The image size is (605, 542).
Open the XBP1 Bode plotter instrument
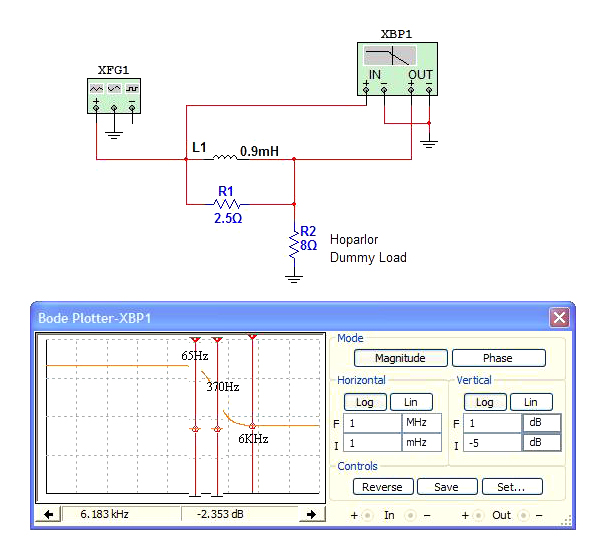[x=397, y=67]
